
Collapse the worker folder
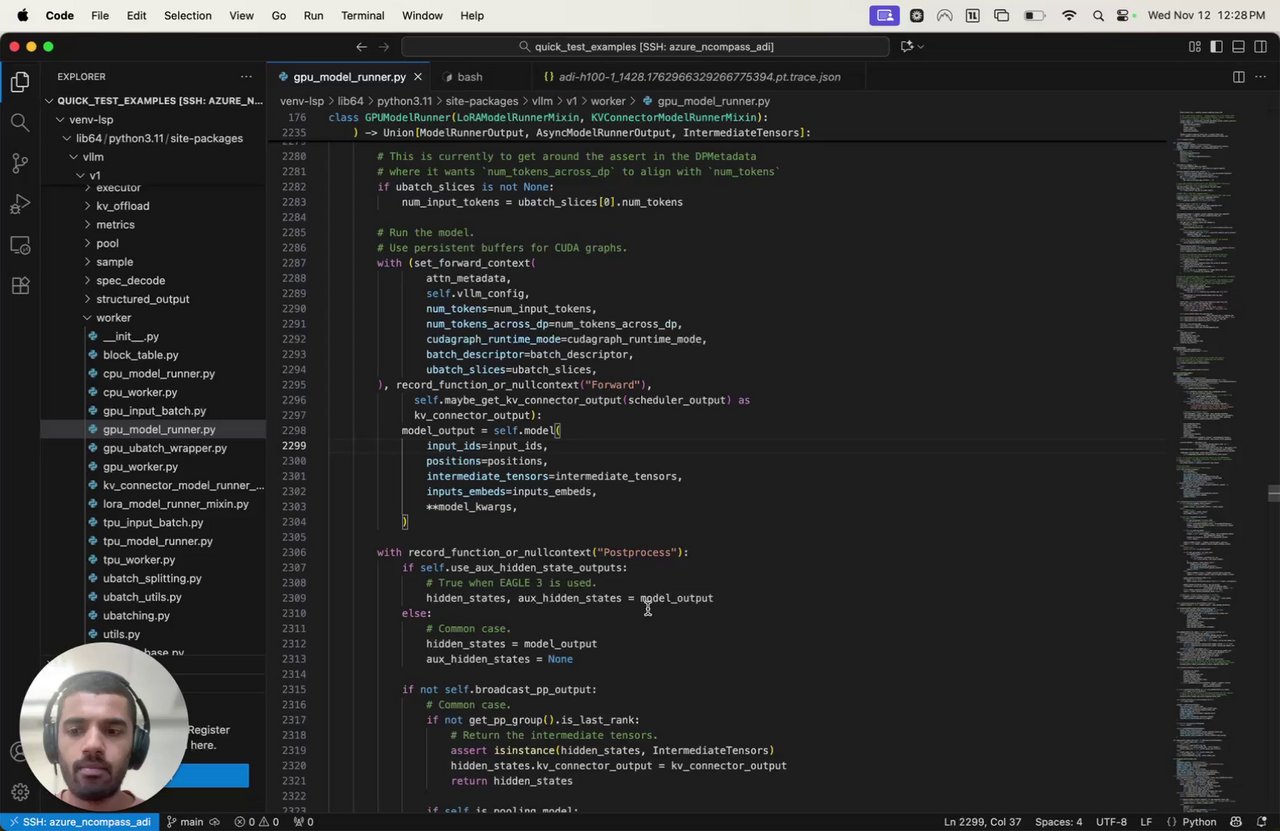click(113, 318)
